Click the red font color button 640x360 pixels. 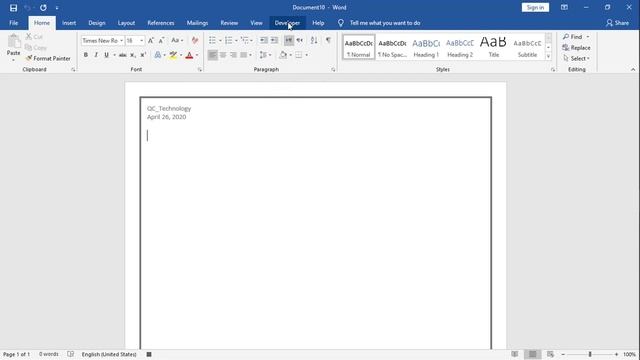tap(189, 55)
